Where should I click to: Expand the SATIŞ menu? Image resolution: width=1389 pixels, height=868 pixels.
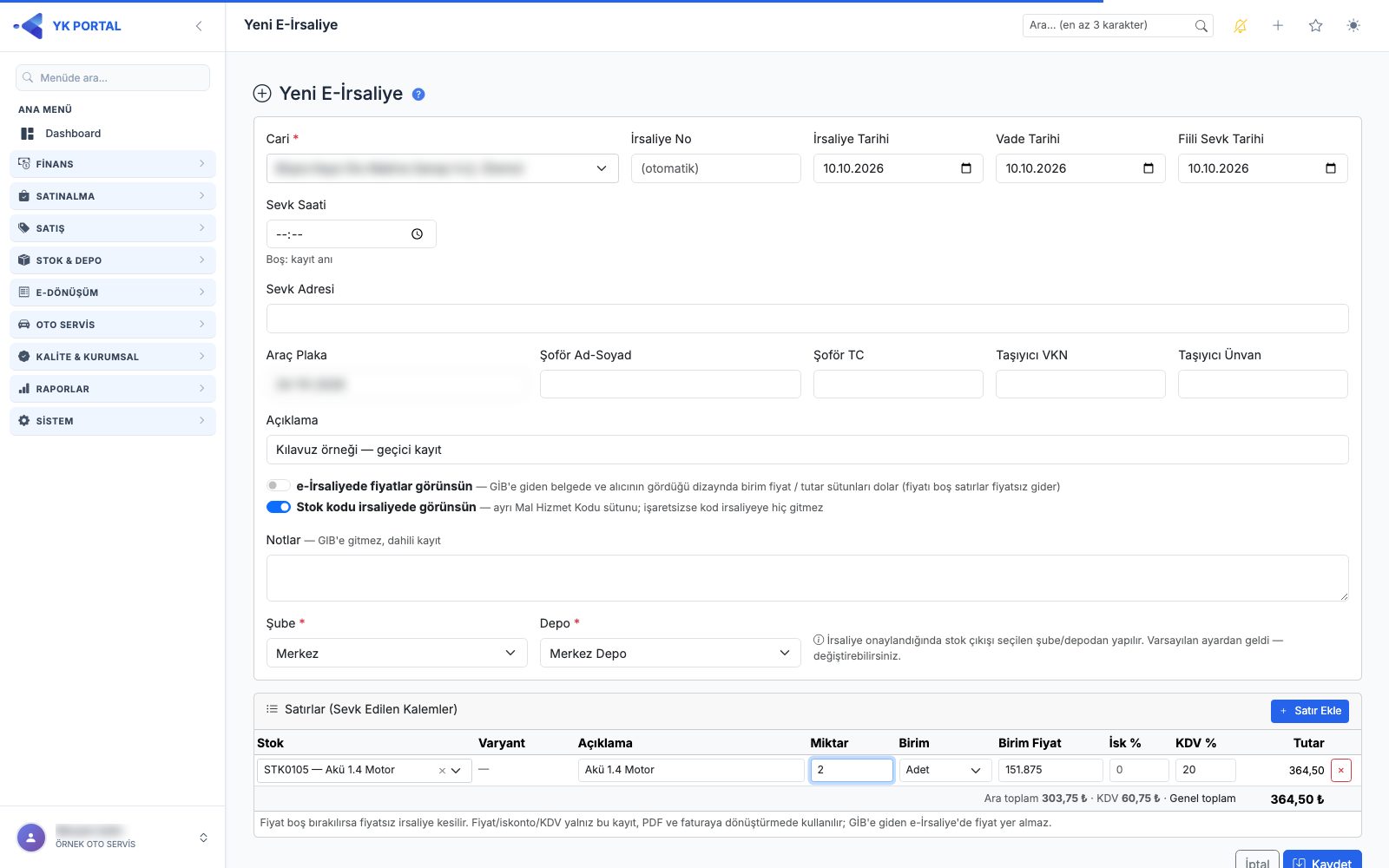point(113,228)
